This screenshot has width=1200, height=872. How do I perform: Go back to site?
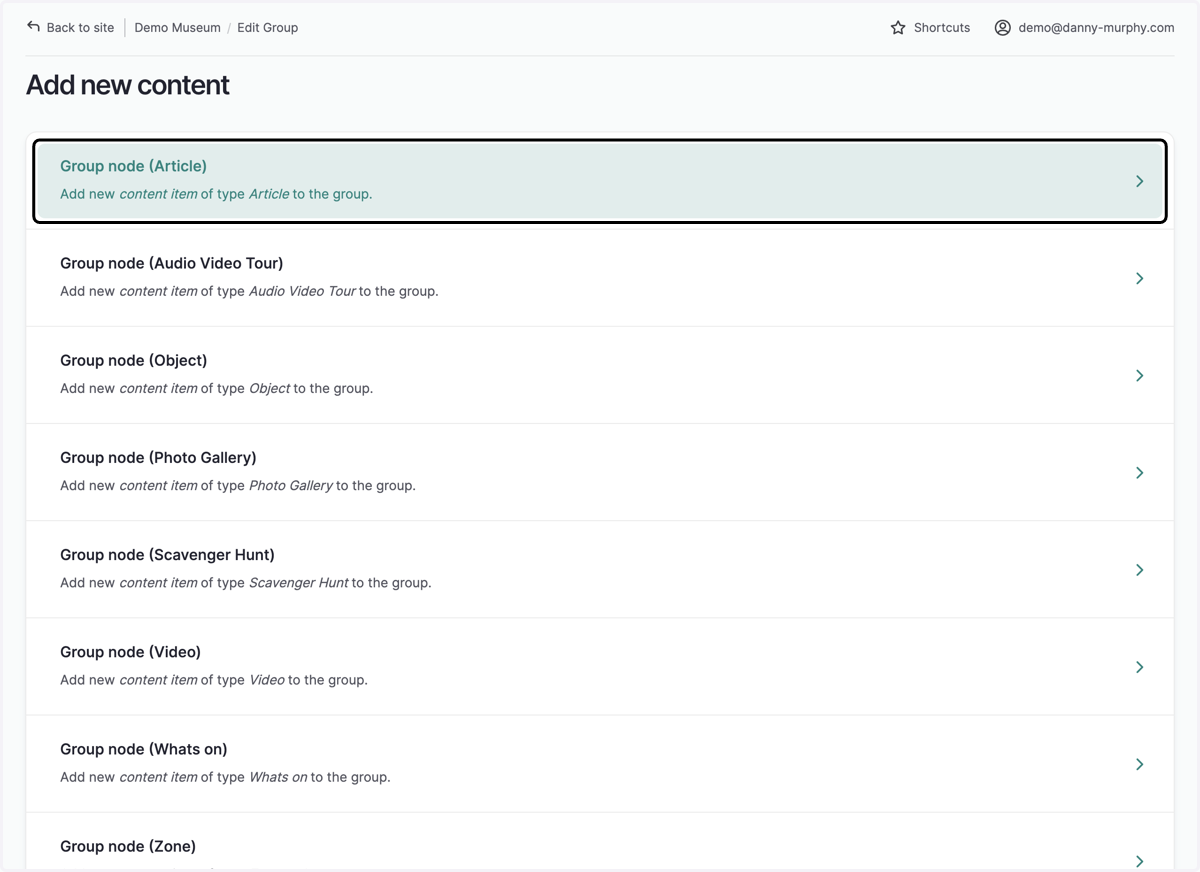pos(70,28)
